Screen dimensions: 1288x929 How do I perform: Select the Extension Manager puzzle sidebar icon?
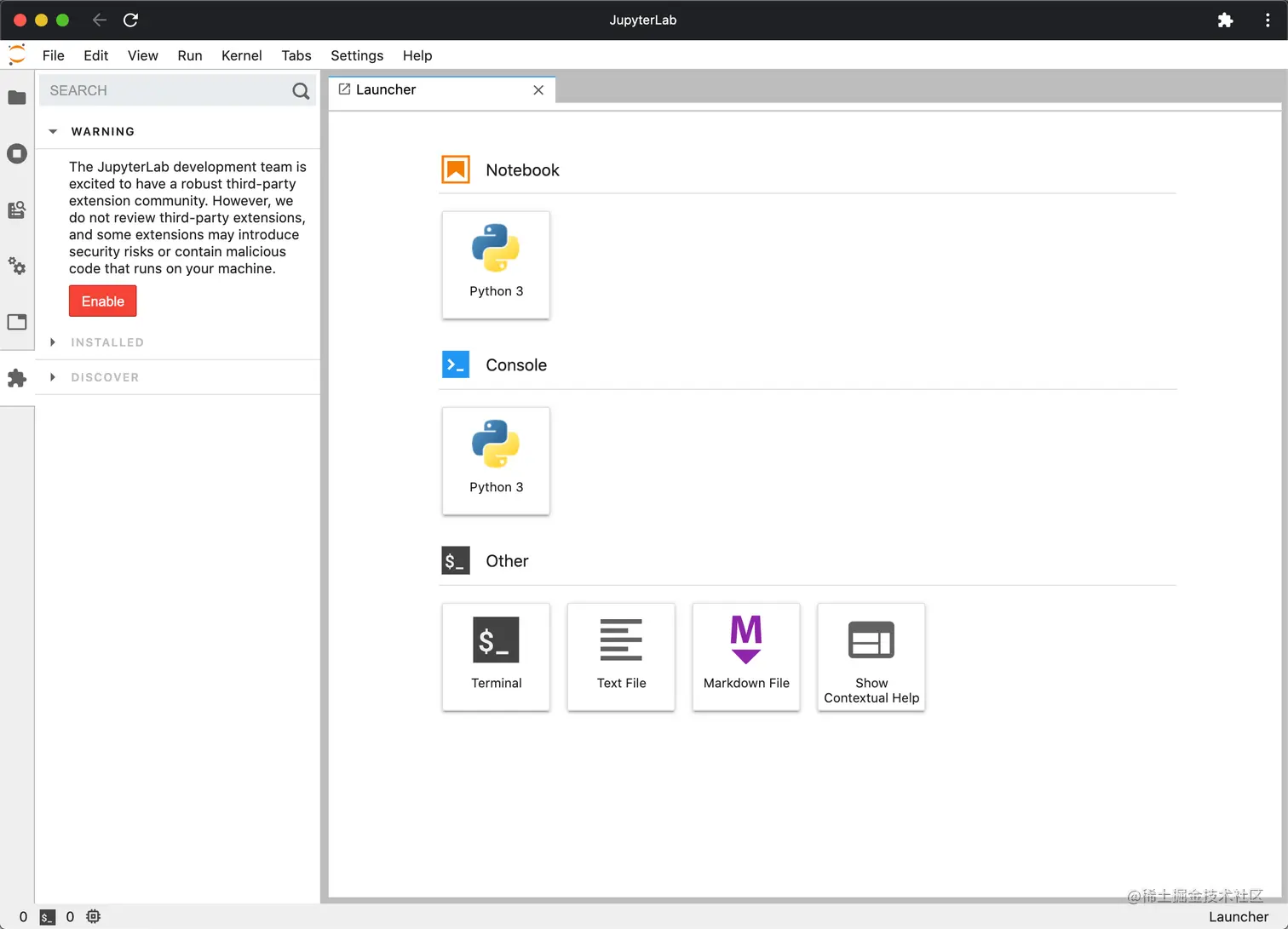pyautogui.click(x=17, y=378)
